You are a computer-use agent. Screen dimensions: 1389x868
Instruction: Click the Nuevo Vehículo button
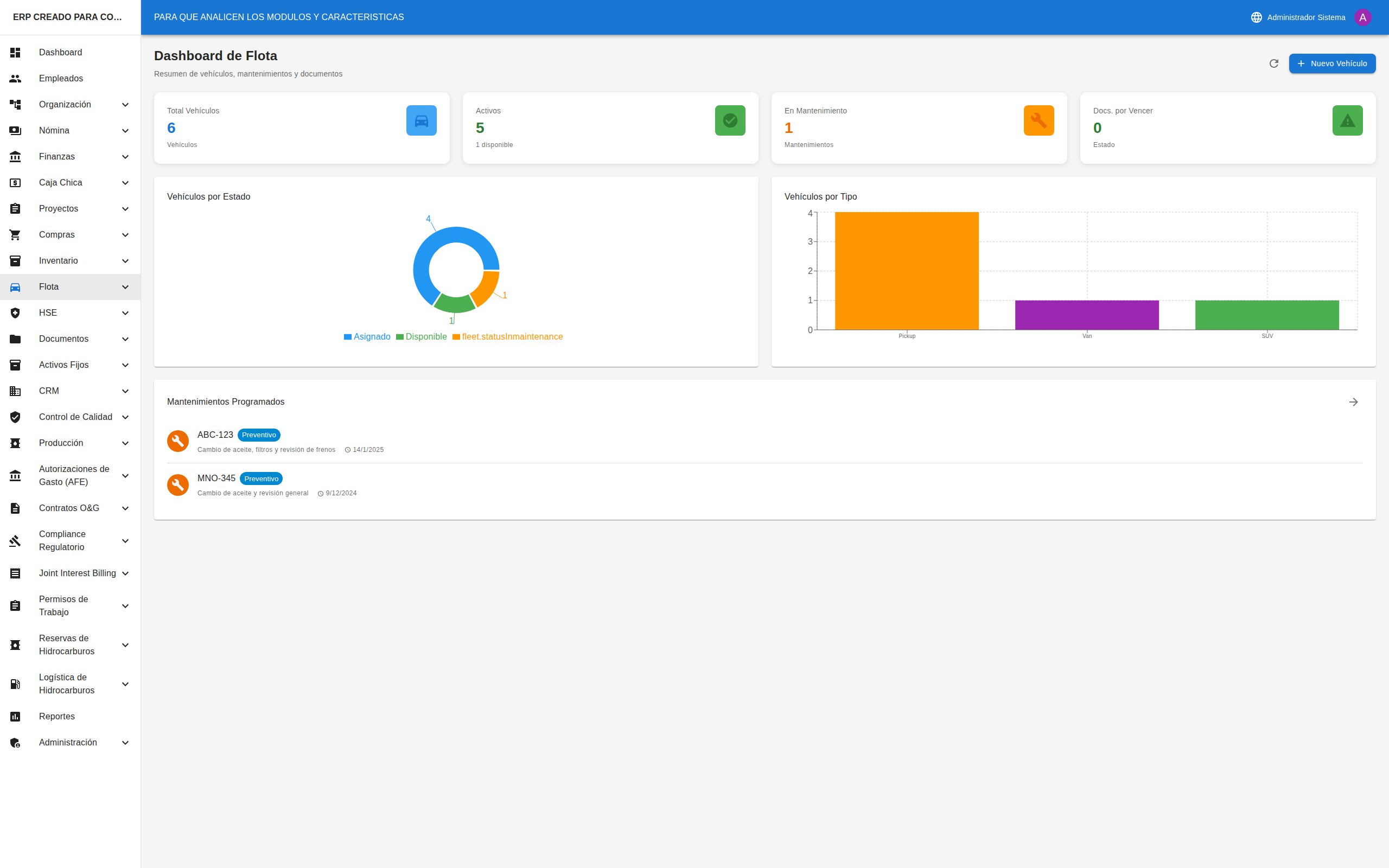coord(1332,63)
